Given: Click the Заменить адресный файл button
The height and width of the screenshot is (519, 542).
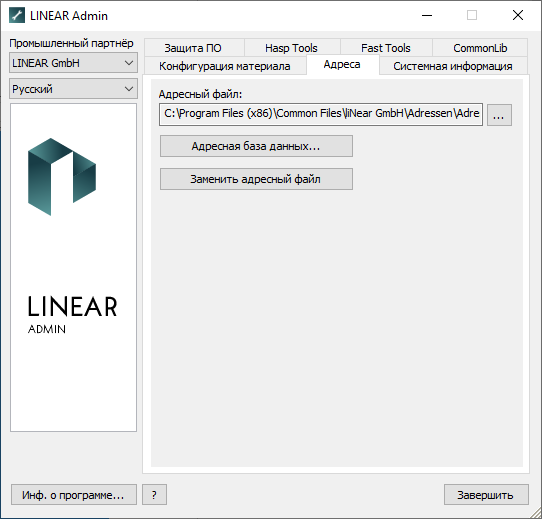Looking at the screenshot, I should (x=256, y=179).
